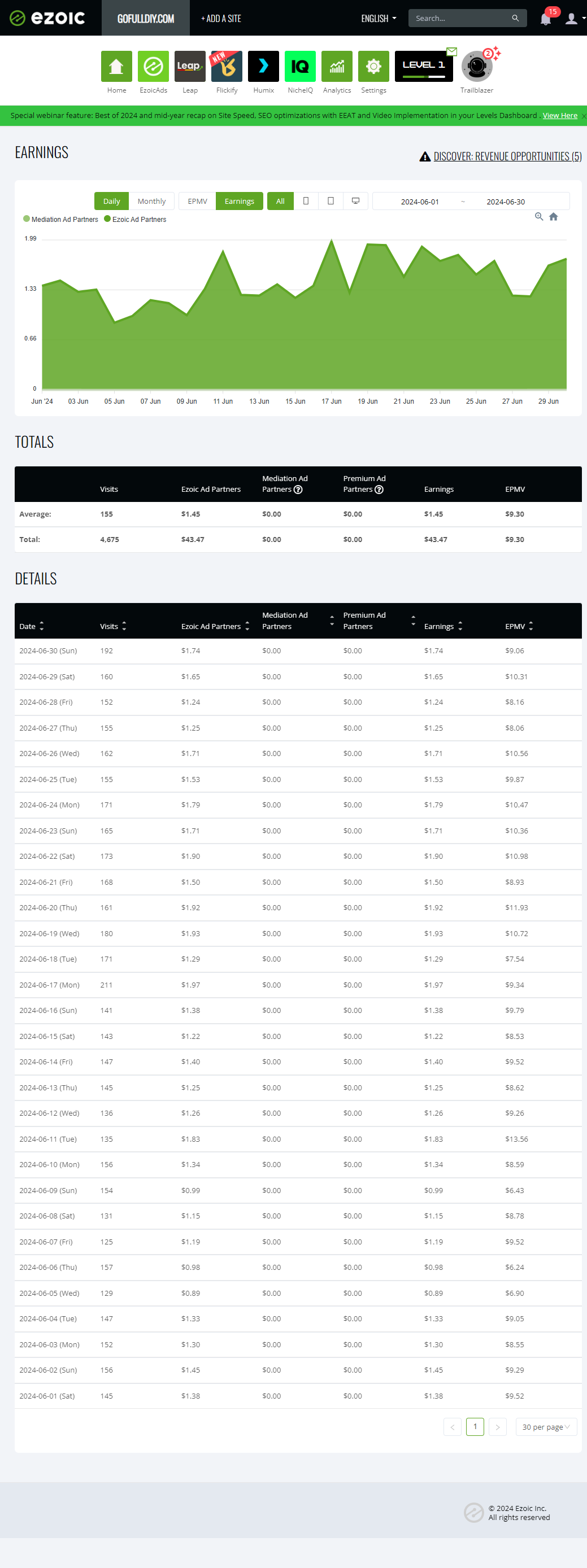Edit the end date 2024-06-30

506,202
